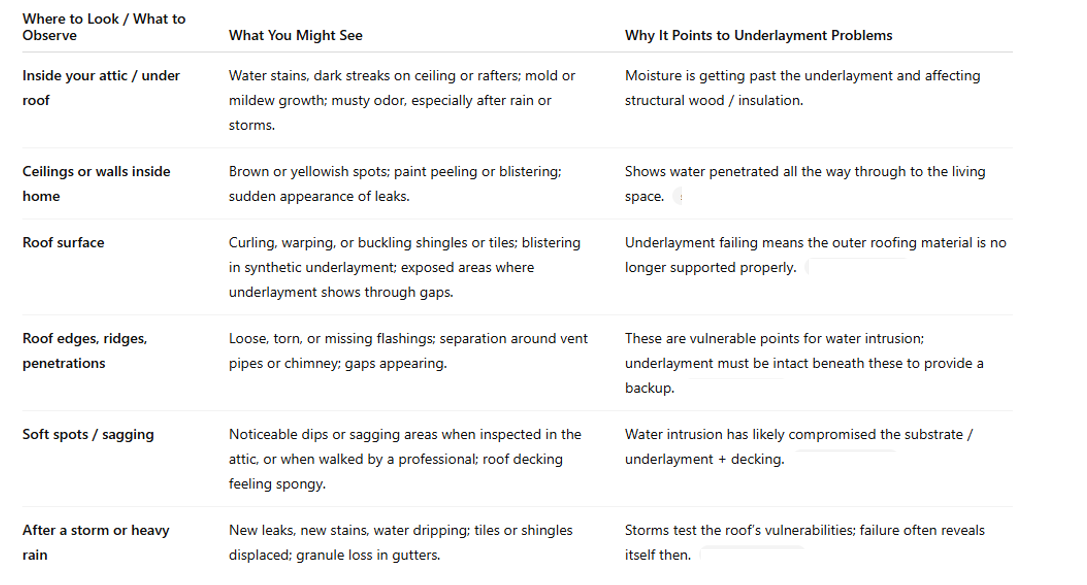Click the "Ceilings or walls inside home" label
The image size is (1087, 585).
(96, 184)
